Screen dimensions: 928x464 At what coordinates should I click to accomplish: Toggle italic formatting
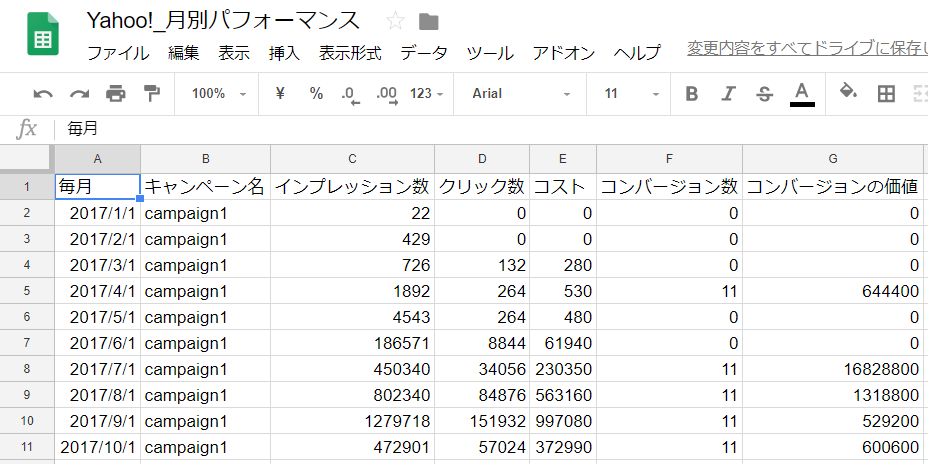pyautogui.click(x=728, y=94)
